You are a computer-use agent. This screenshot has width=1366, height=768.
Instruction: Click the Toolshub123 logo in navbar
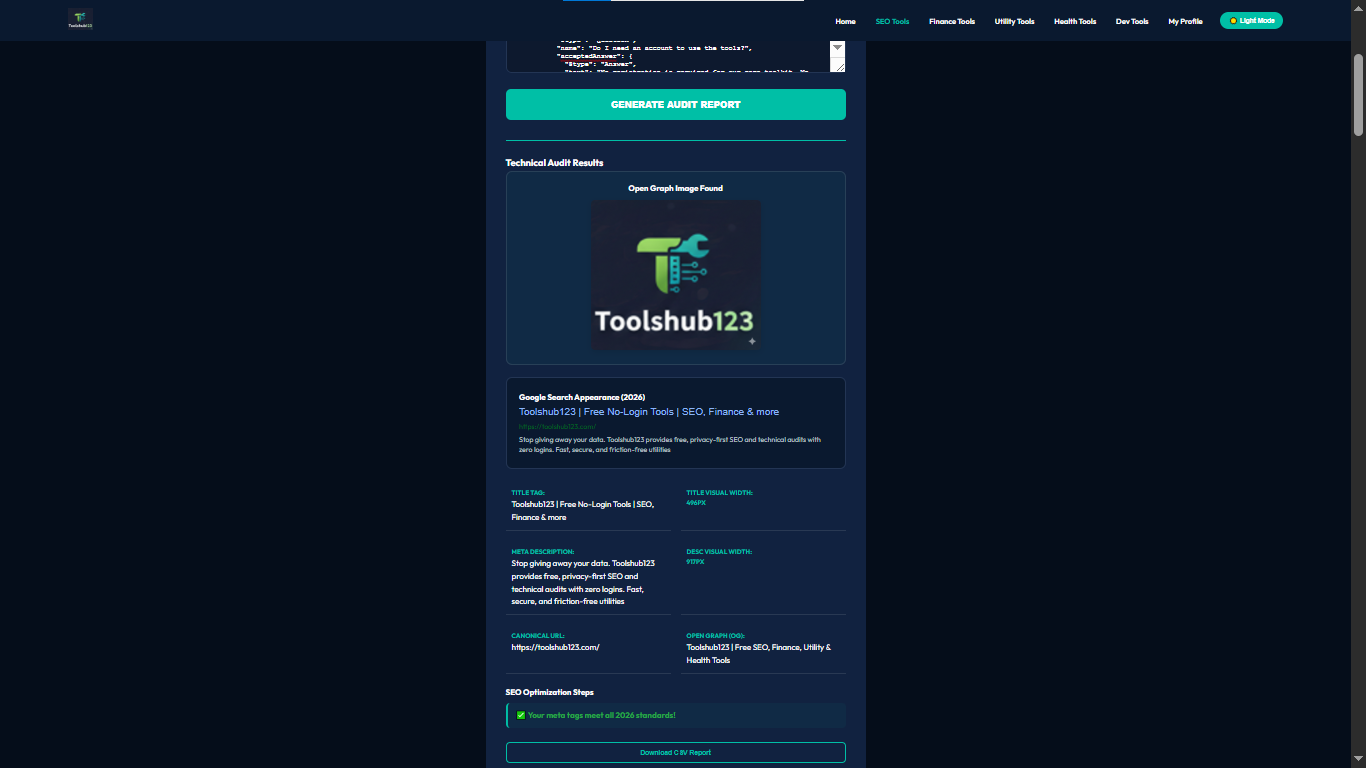80,19
